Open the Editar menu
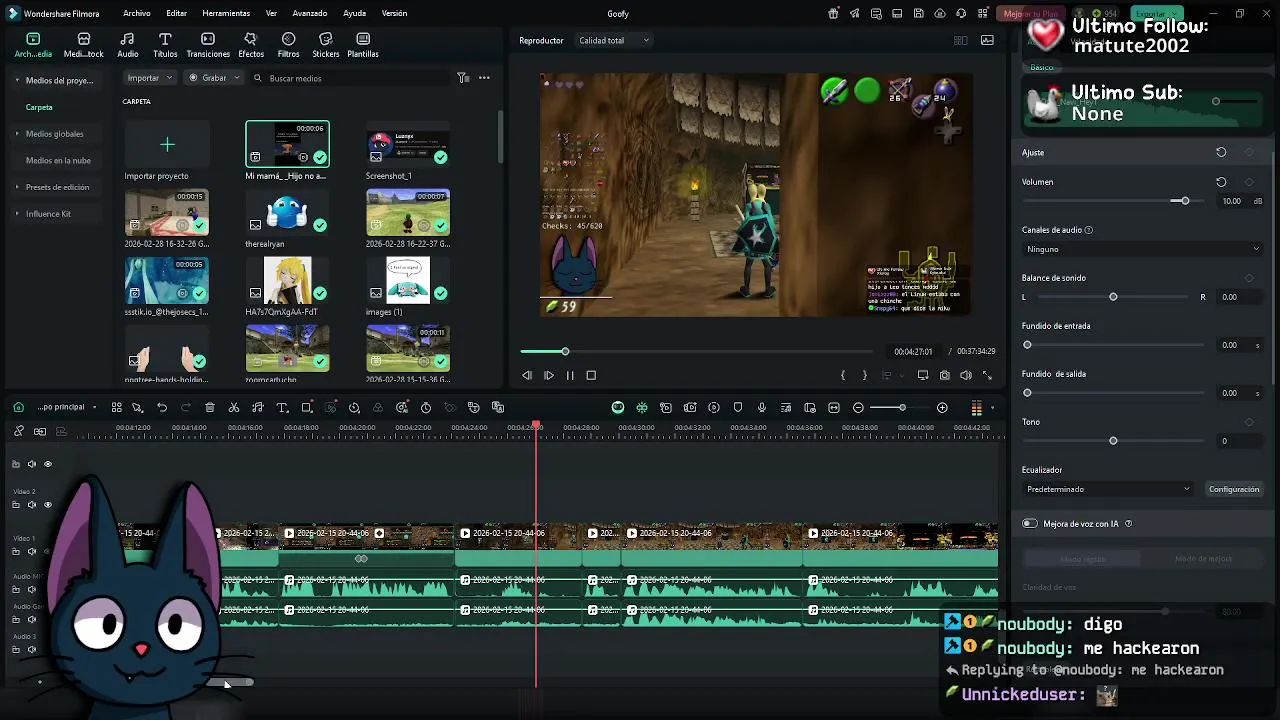The image size is (1280, 720). click(177, 13)
